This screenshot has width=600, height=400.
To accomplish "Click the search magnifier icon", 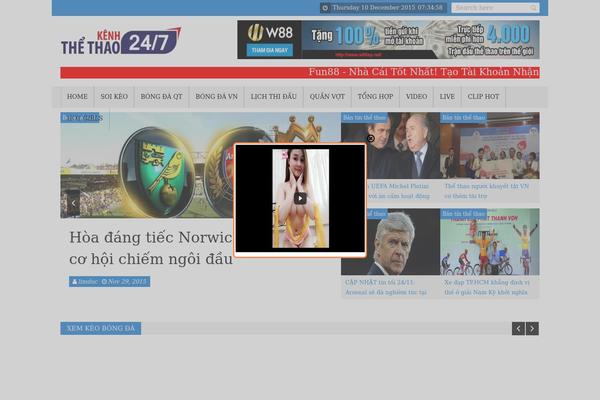I will click(533, 8).
